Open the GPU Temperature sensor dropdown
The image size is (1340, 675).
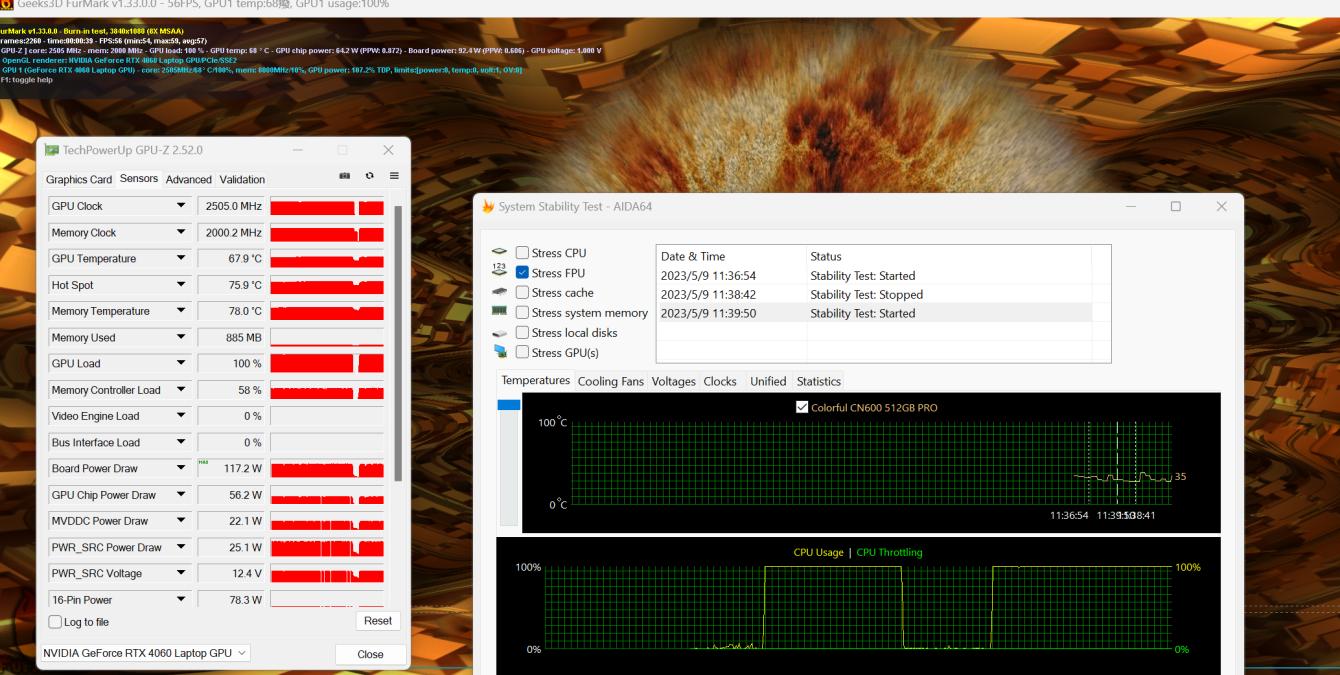[181, 258]
